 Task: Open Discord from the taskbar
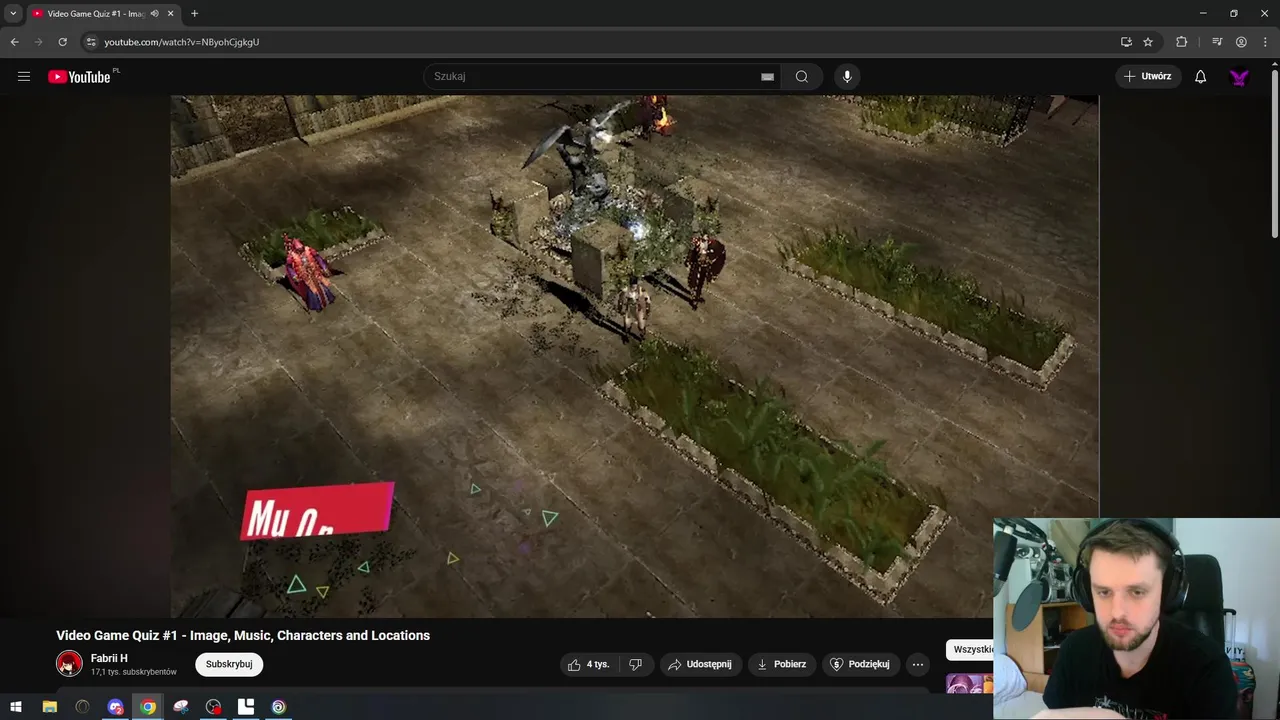pyautogui.click(x=115, y=707)
